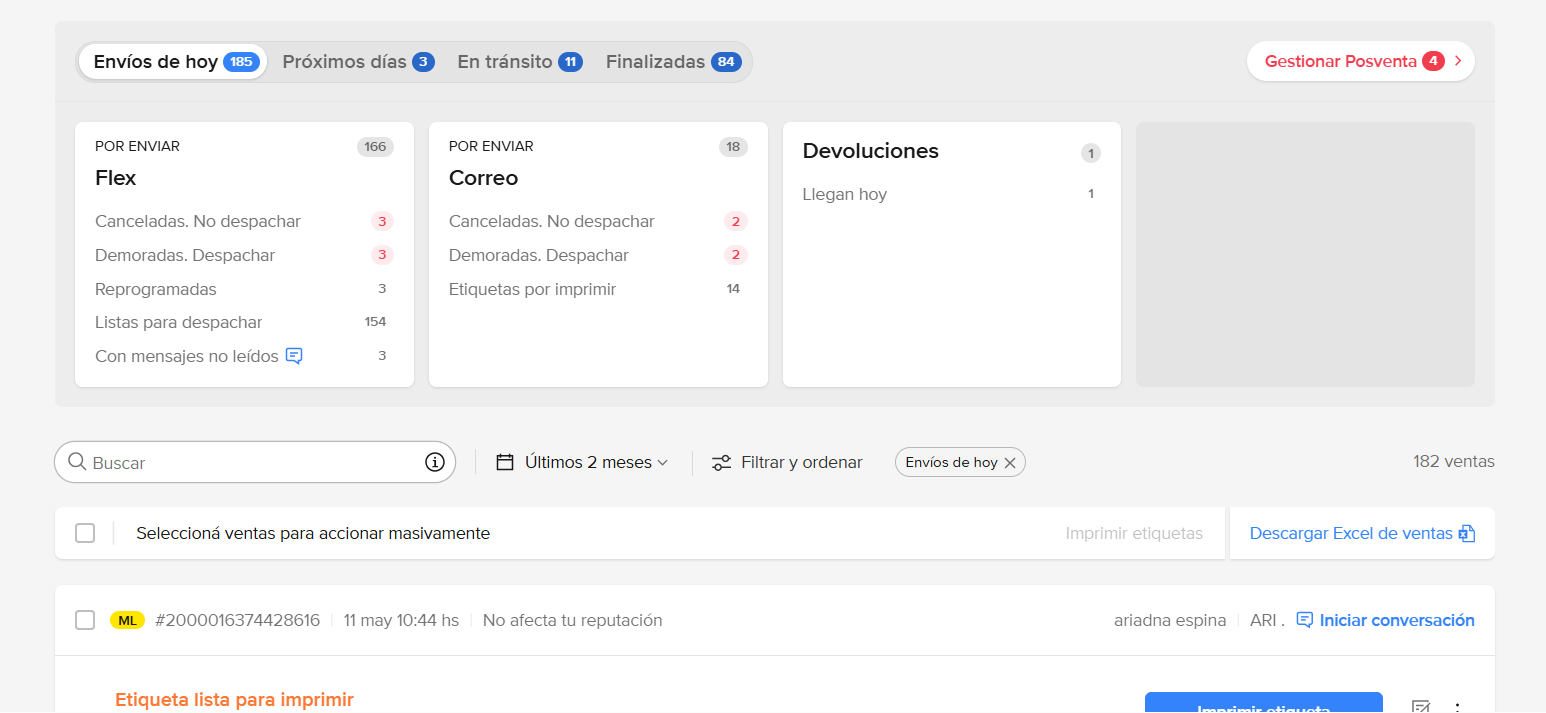The height and width of the screenshot is (713, 1546).
Task: Click the Flex card title
Action: click(x=116, y=178)
